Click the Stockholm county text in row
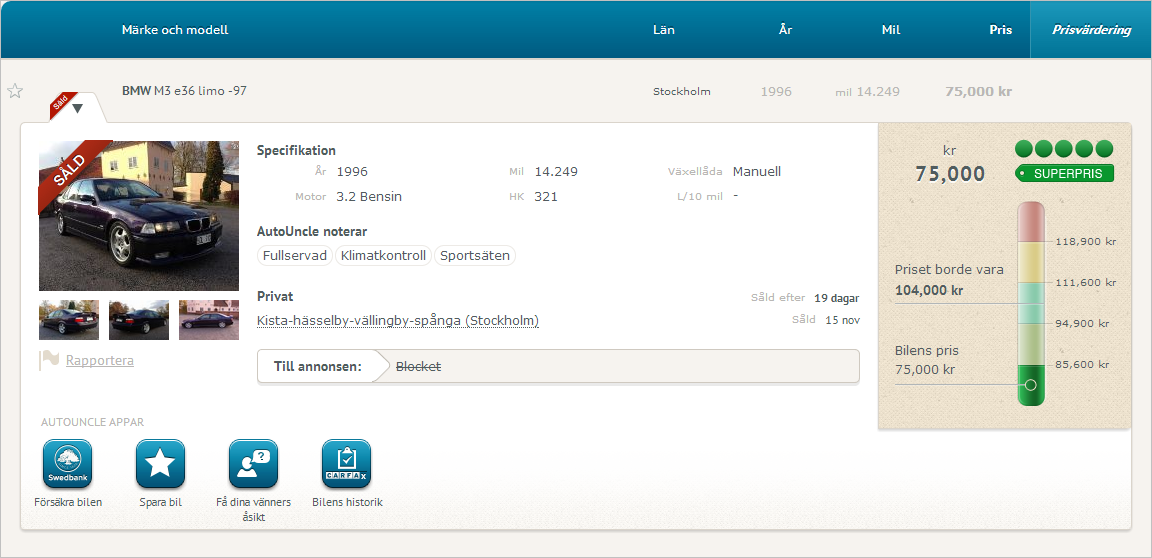Image resolution: width=1152 pixels, height=558 pixels. (x=682, y=92)
